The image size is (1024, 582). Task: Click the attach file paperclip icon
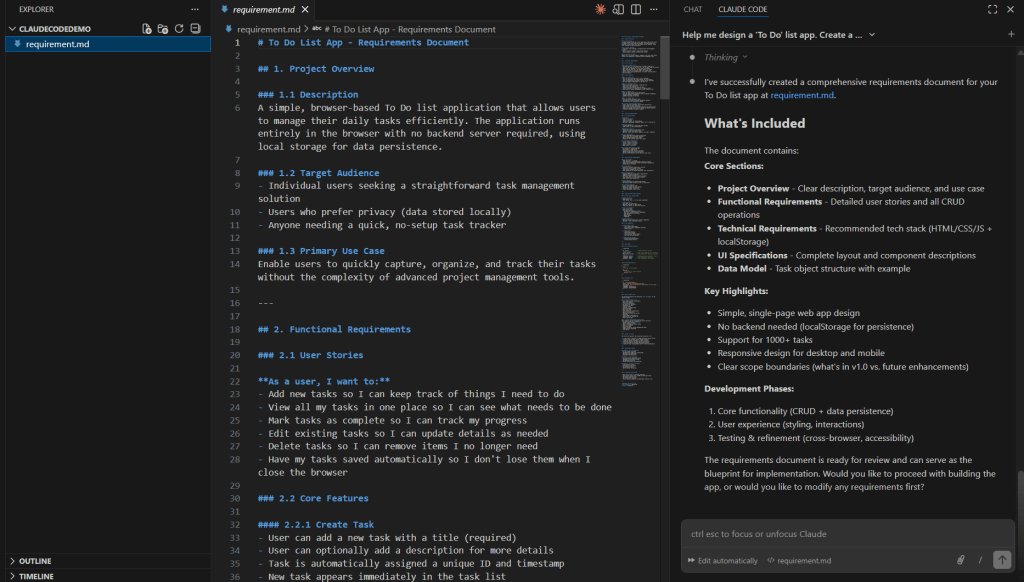tap(960, 560)
